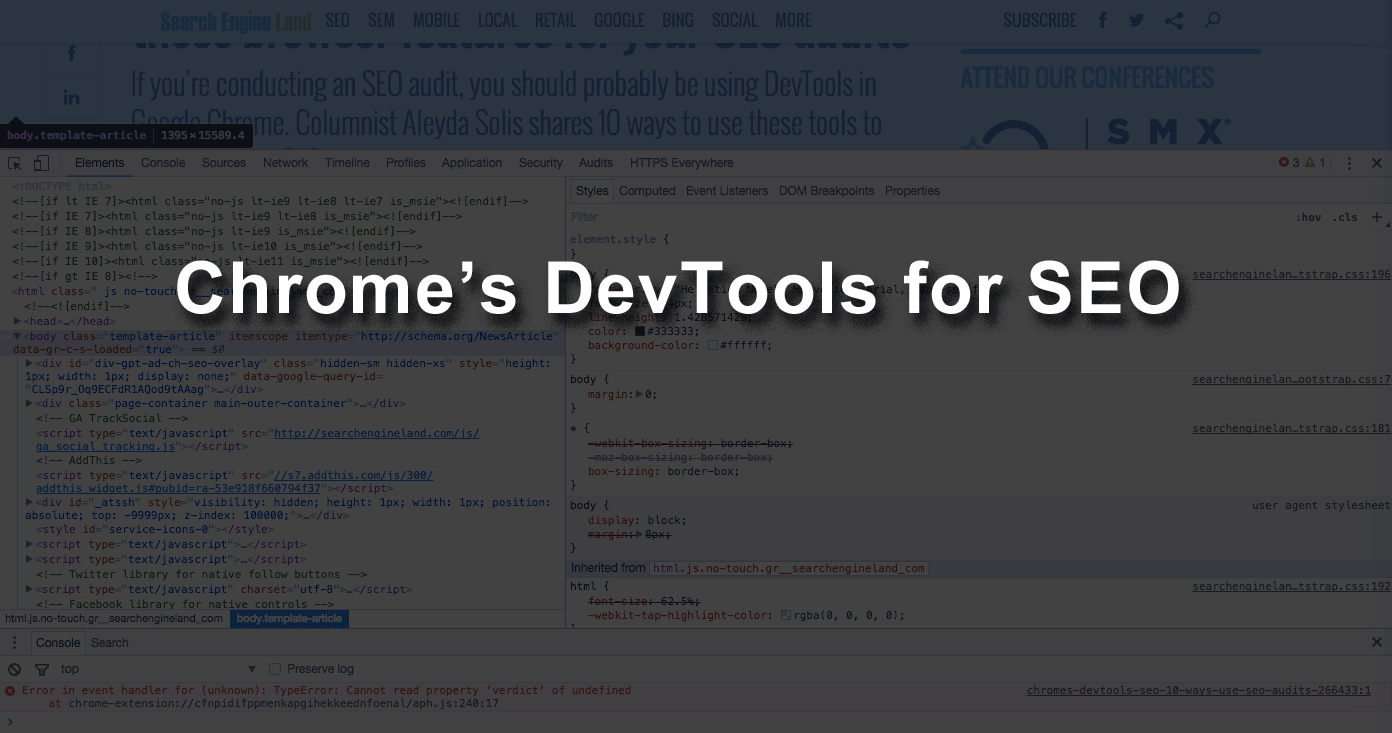The image size is (1392, 733).
Task: Focus the console prompt input line
Action: (700, 721)
